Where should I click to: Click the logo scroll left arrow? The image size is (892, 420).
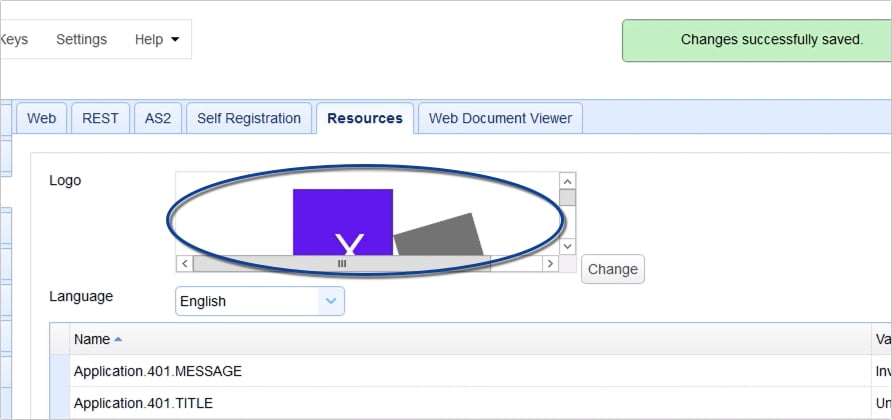pyautogui.click(x=184, y=263)
